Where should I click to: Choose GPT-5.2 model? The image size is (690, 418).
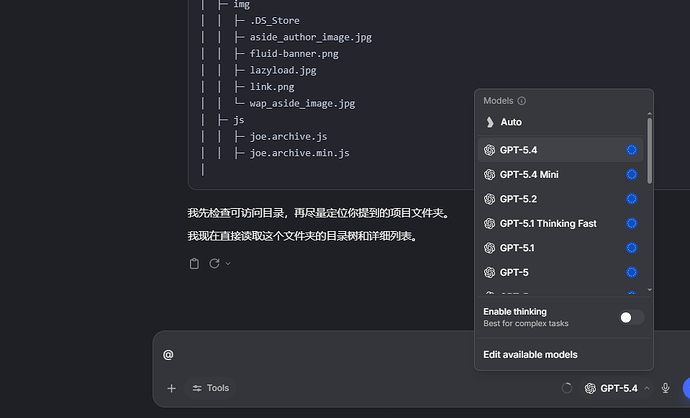(x=560, y=199)
